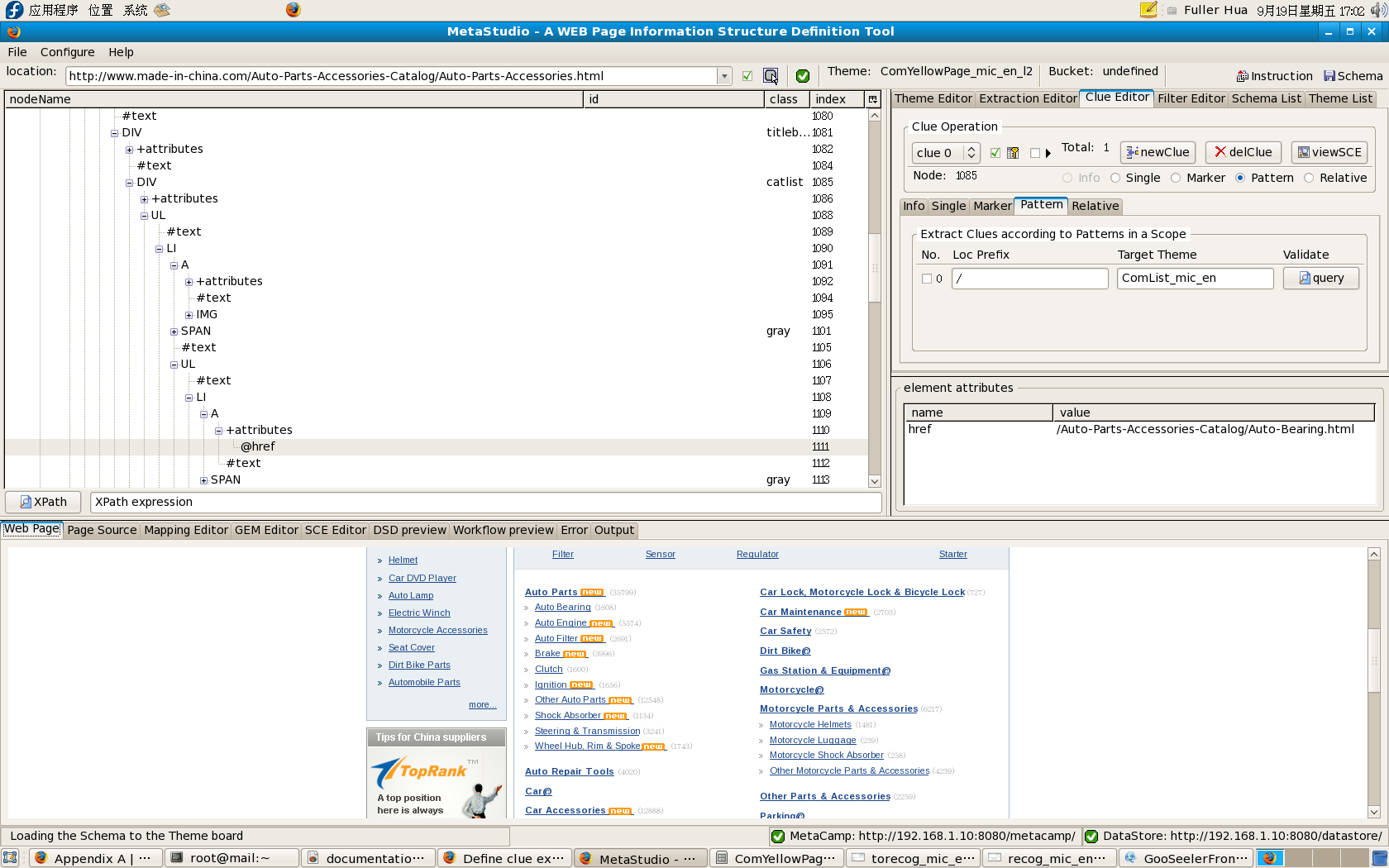The height and width of the screenshot is (868, 1389).
Task: Select the Marker radio button
Action: pos(1176,178)
